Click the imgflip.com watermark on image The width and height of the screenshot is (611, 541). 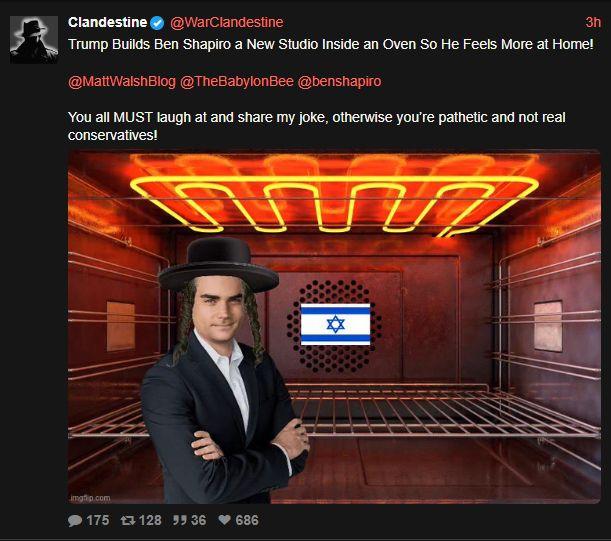(x=90, y=498)
